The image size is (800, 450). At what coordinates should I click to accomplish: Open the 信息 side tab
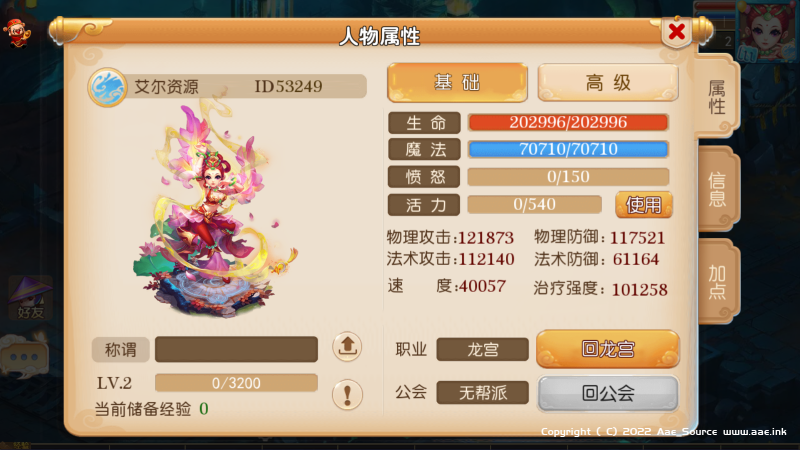[716, 189]
